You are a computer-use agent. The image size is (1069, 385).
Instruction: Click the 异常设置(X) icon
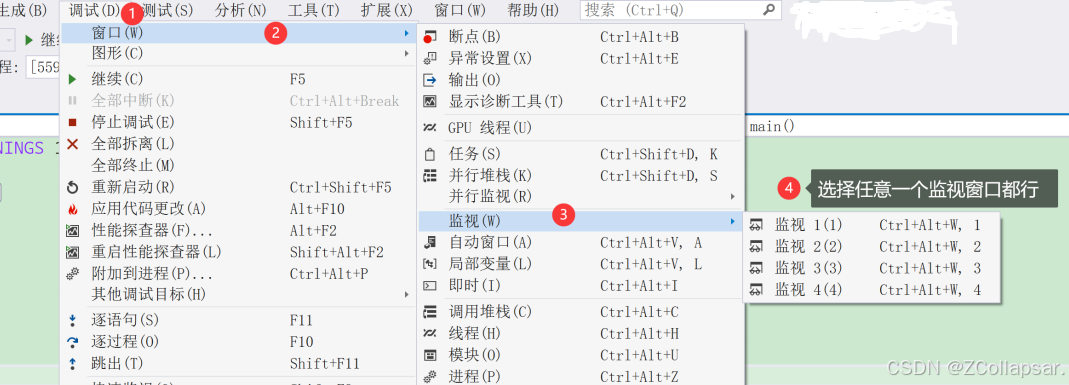[430, 59]
